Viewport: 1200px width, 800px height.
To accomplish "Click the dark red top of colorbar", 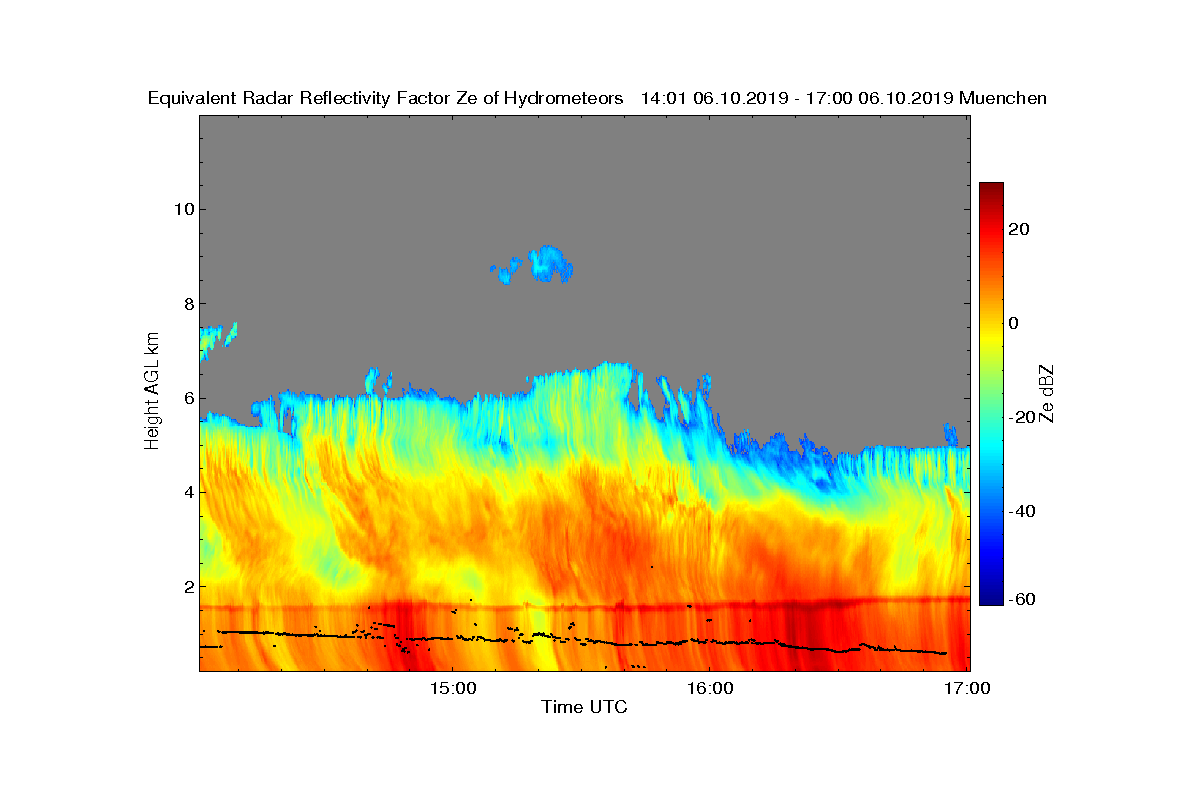I will point(991,190).
